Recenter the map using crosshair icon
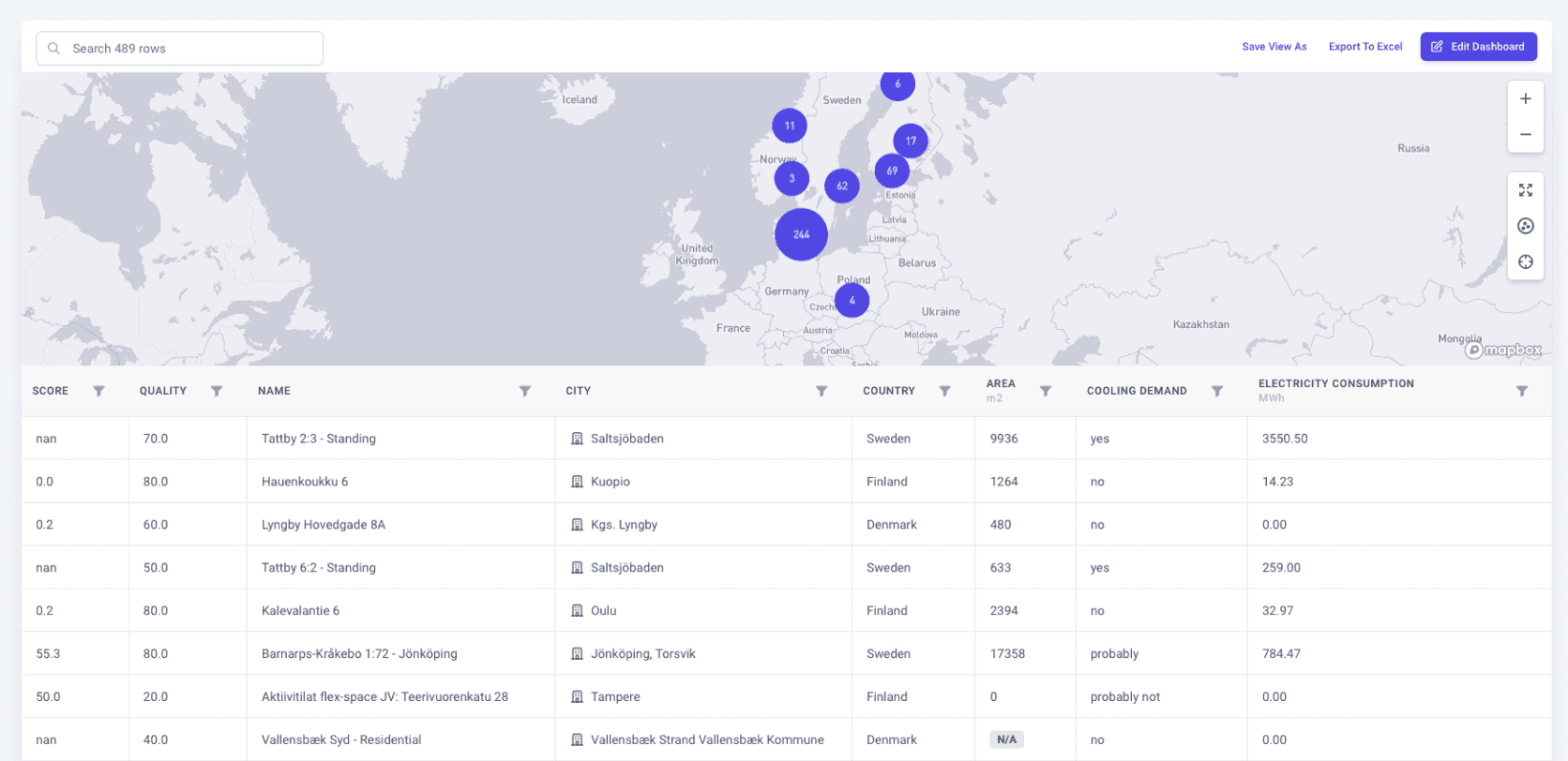This screenshot has width=1568, height=761. (x=1525, y=261)
